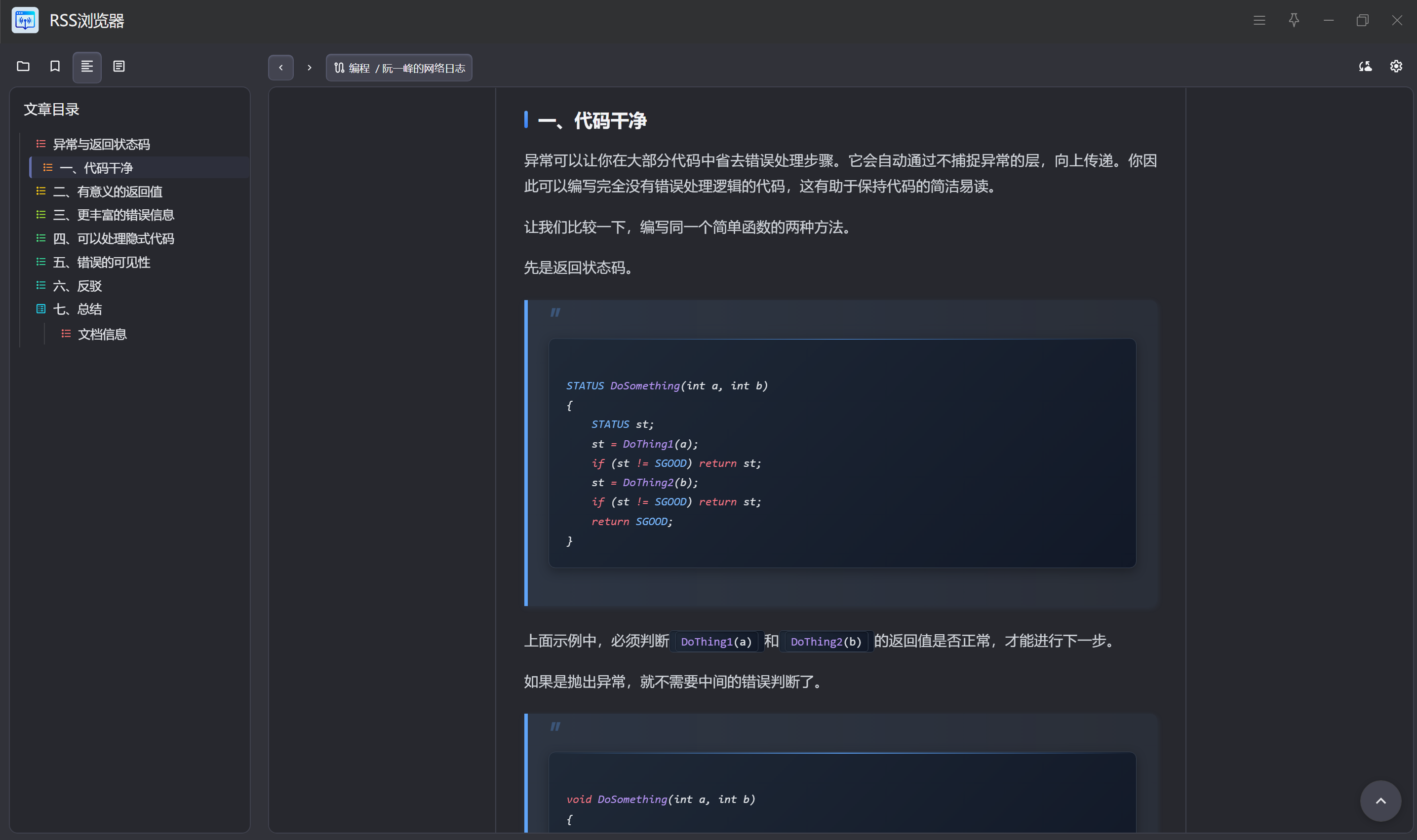The image size is (1417, 840).
Task: Open the hamburger menu in title bar
Action: [x=1259, y=20]
